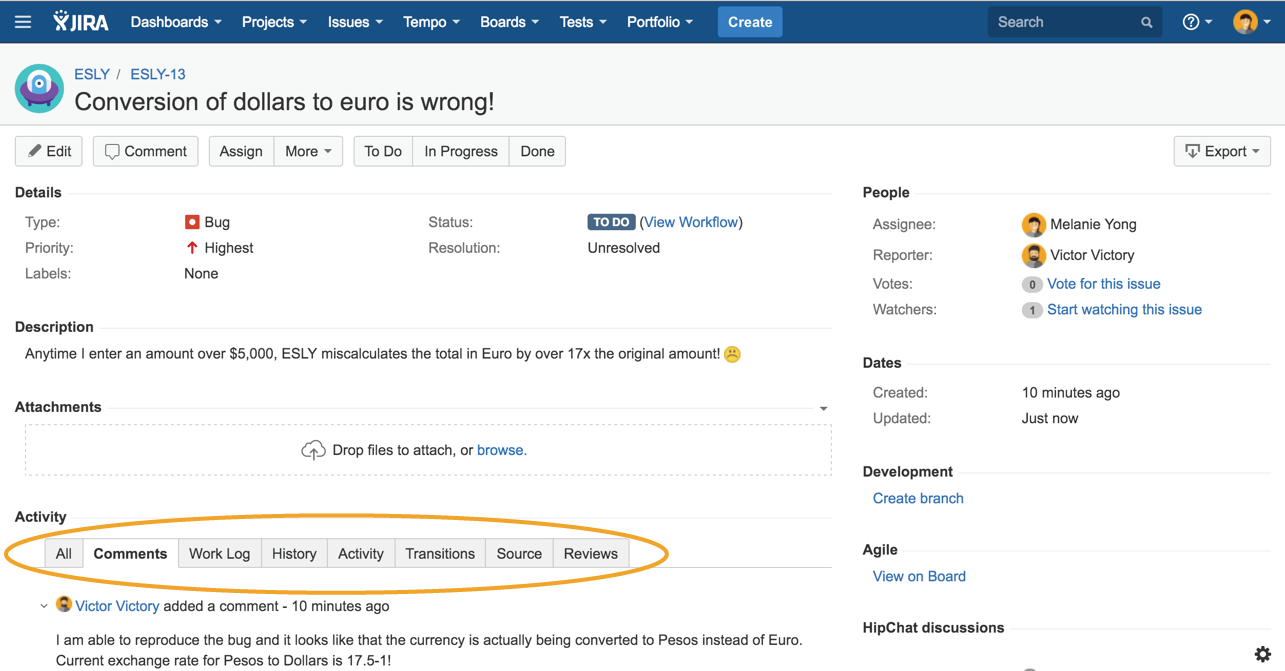This screenshot has width=1285, height=671.
Task: Click the blue Create button
Action: (750, 22)
